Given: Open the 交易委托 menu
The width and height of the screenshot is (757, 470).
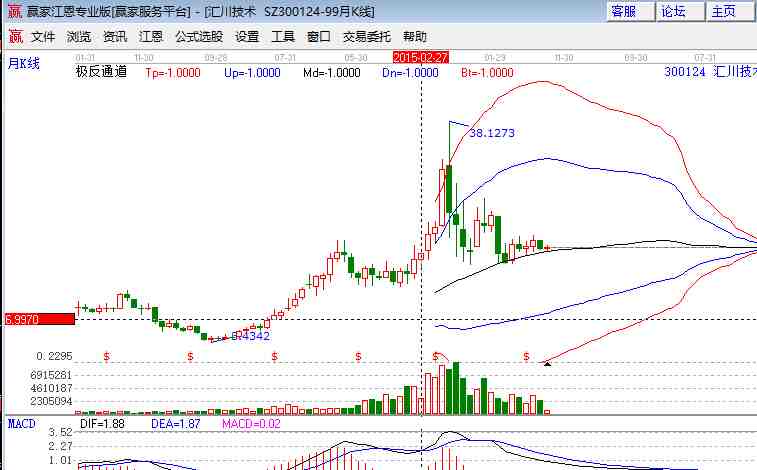Looking at the screenshot, I should pyautogui.click(x=366, y=37).
